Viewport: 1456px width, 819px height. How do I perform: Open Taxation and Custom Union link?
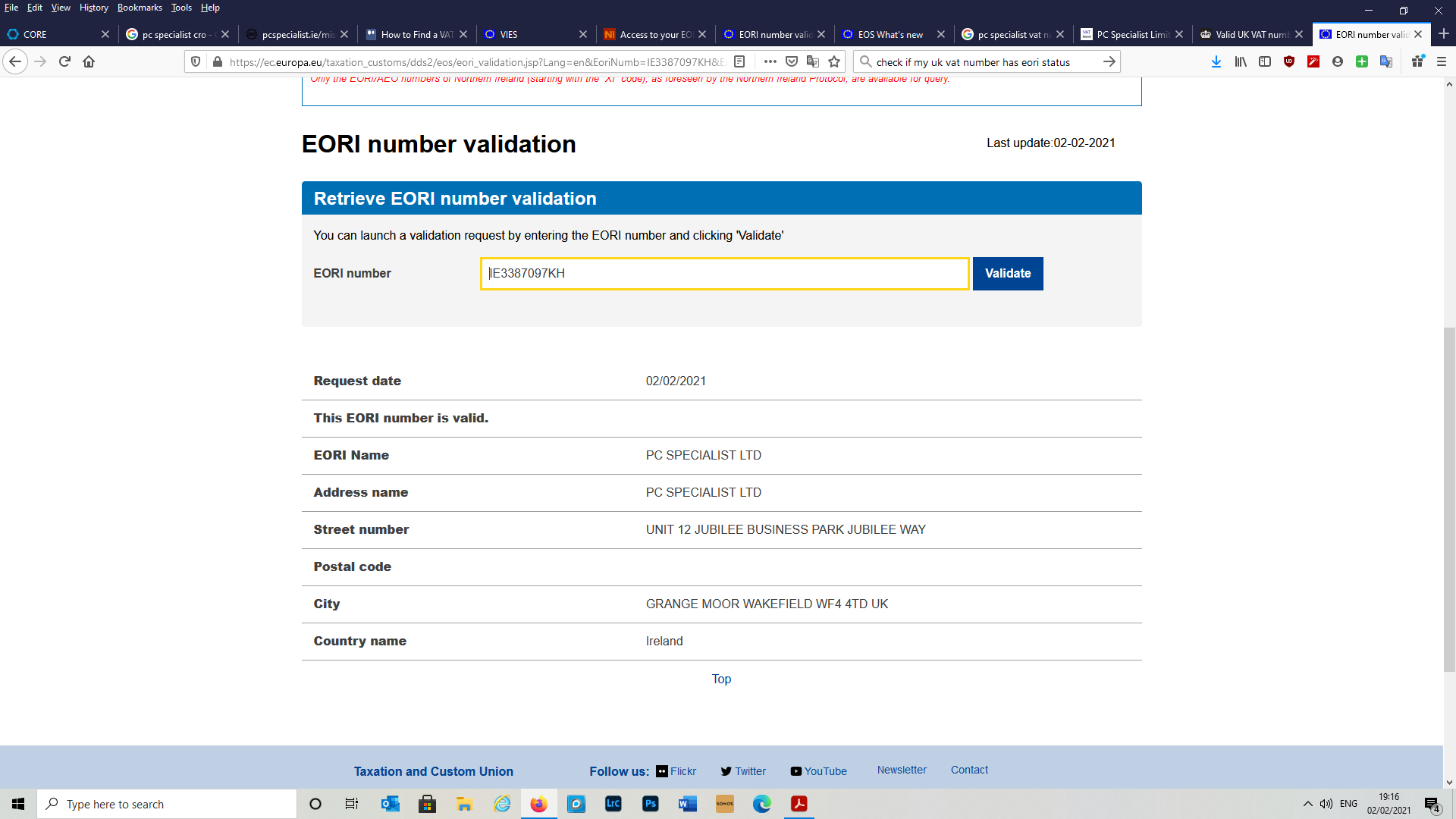tap(434, 771)
